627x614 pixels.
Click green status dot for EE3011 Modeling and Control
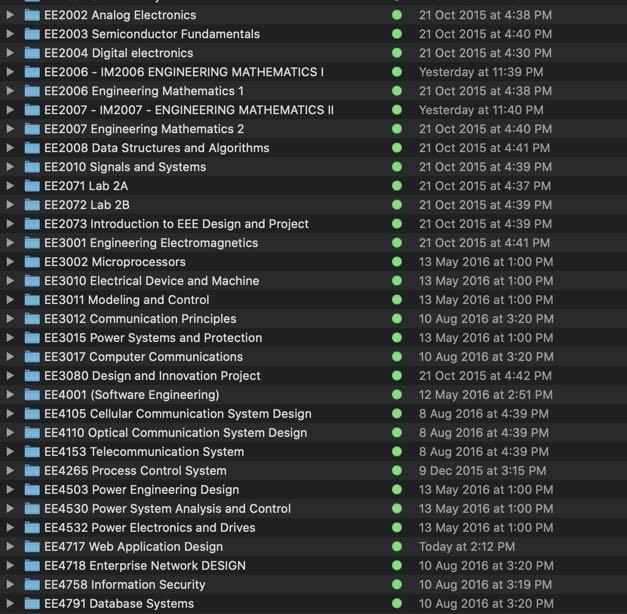(397, 300)
